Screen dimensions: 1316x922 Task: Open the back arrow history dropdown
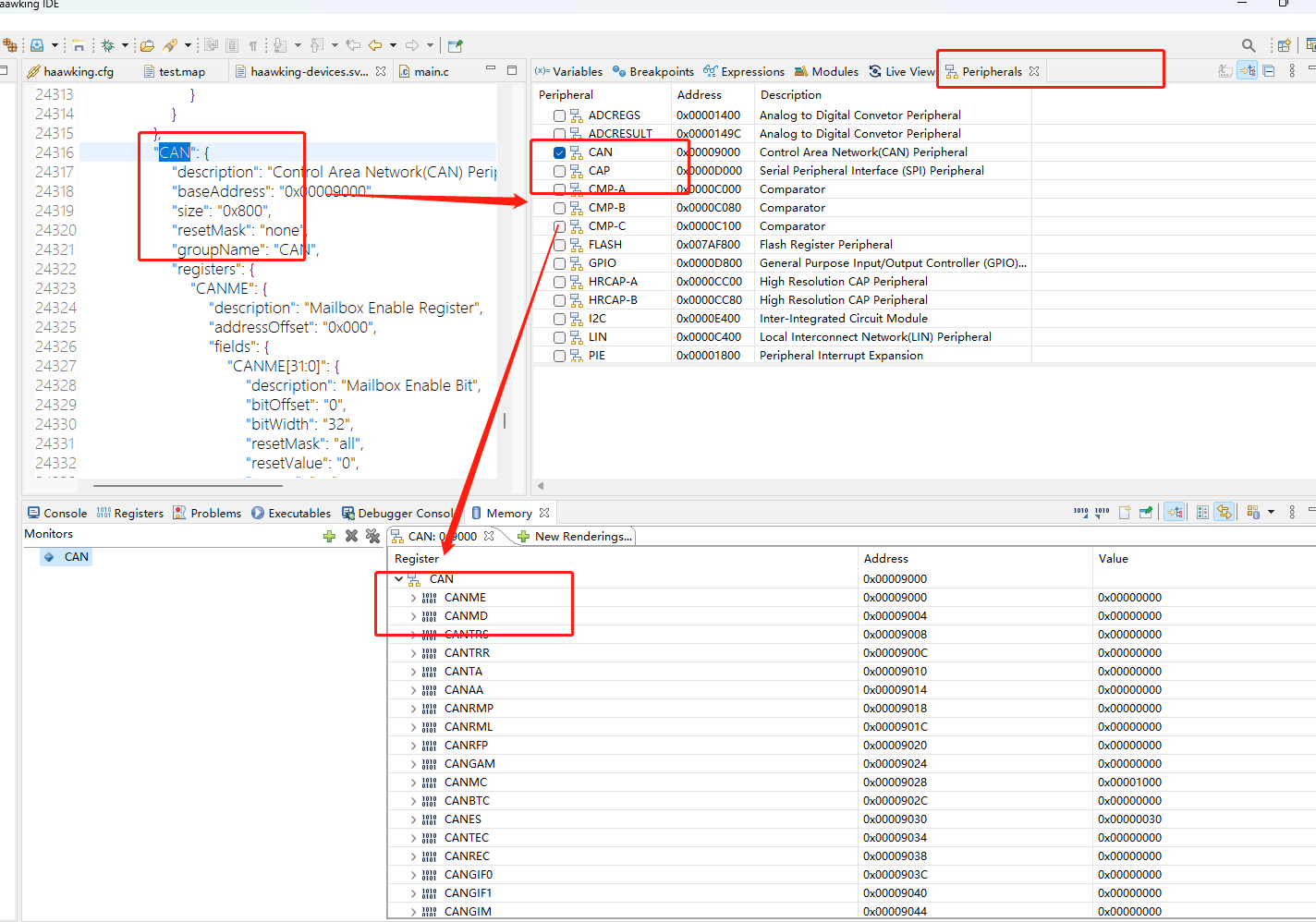click(x=393, y=44)
